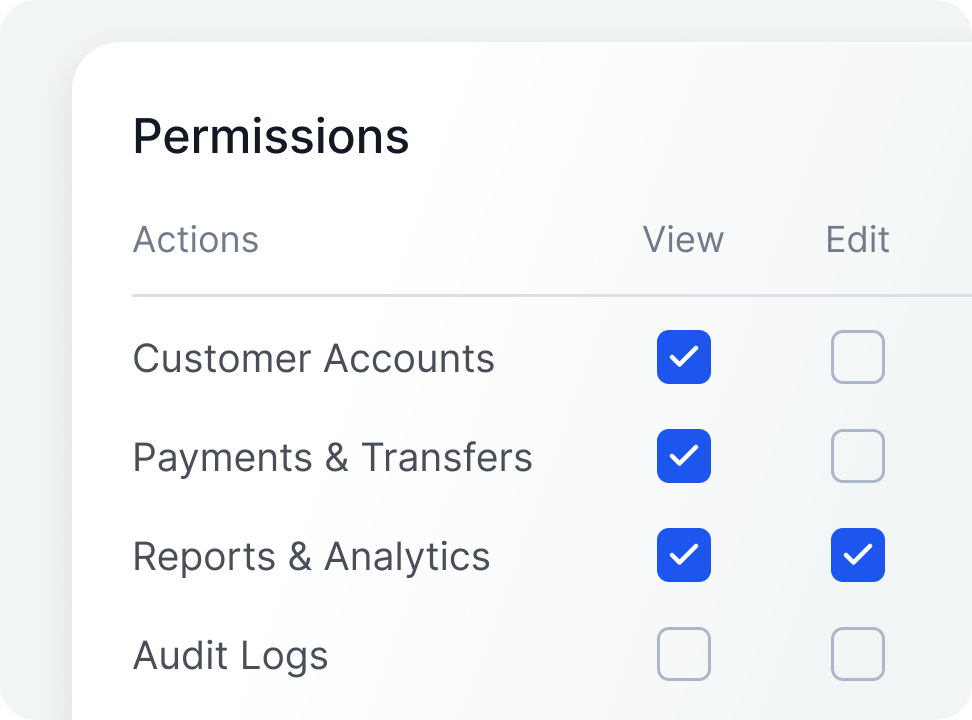This screenshot has height=720, width=972.
Task: Click empty space right of the Permissions title
Action: pyautogui.click(x=680, y=136)
